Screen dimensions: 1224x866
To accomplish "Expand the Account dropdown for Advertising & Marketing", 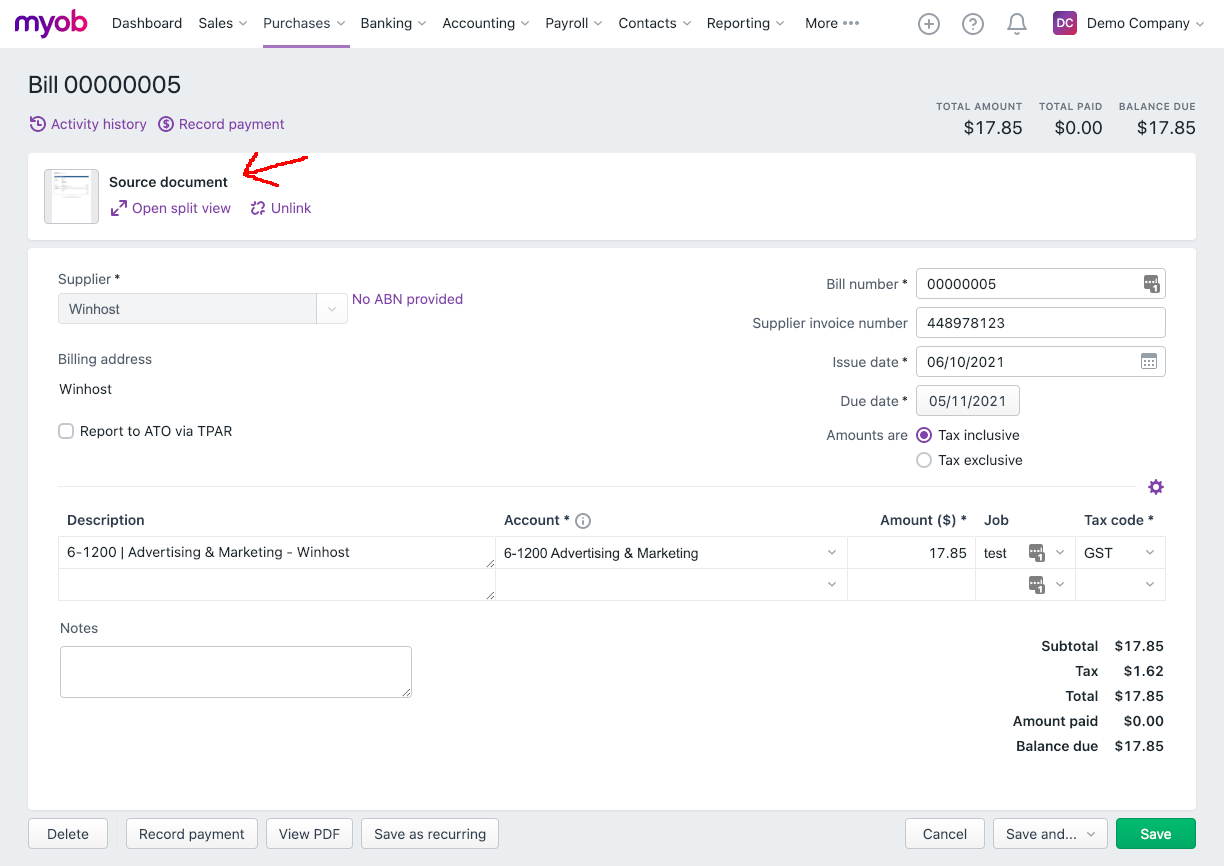I will tap(831, 552).
